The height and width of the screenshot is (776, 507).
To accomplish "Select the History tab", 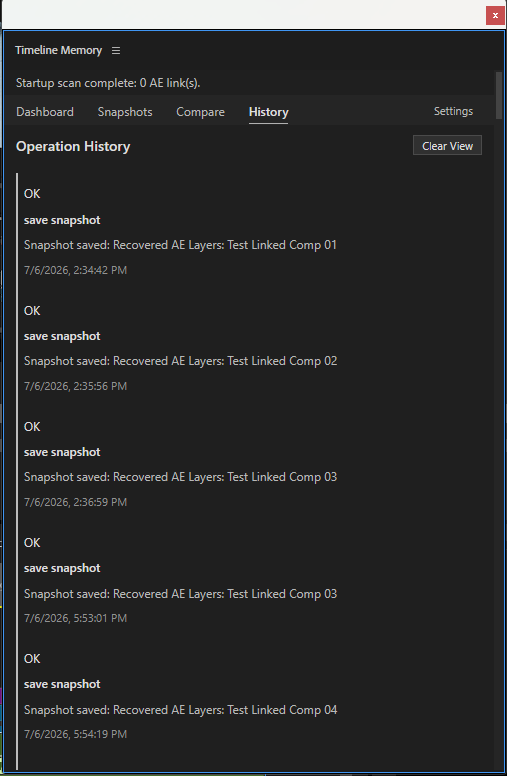I will pos(268,112).
